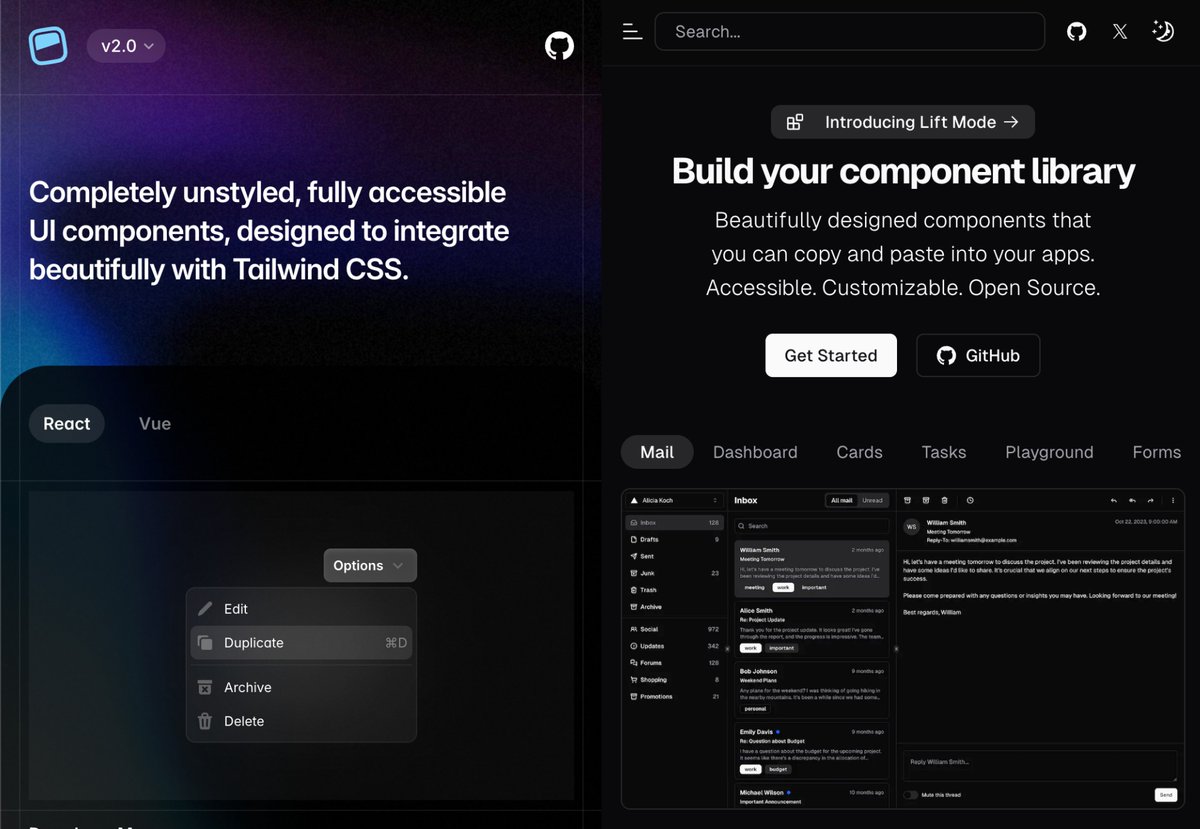Open the Headless UI logo in left page

(48, 45)
